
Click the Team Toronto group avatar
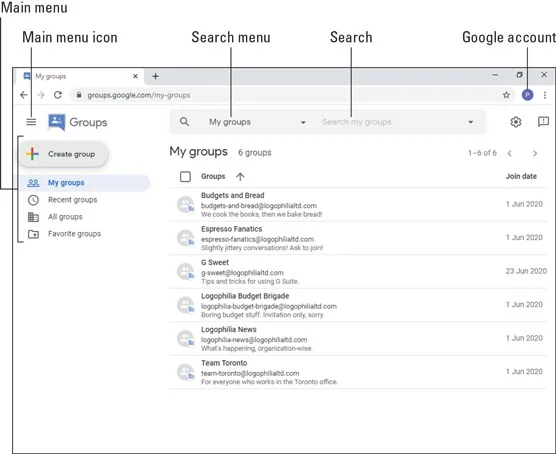pyautogui.click(x=186, y=372)
